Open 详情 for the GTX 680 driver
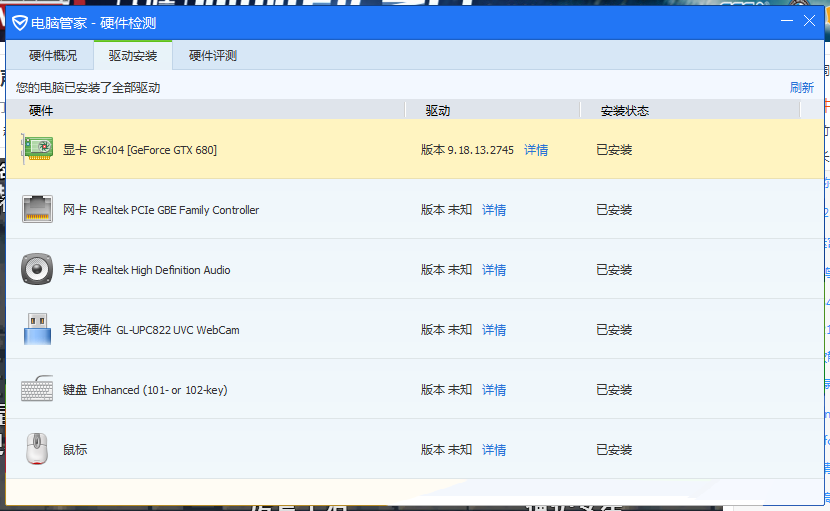This screenshot has width=830, height=511. tap(536, 150)
